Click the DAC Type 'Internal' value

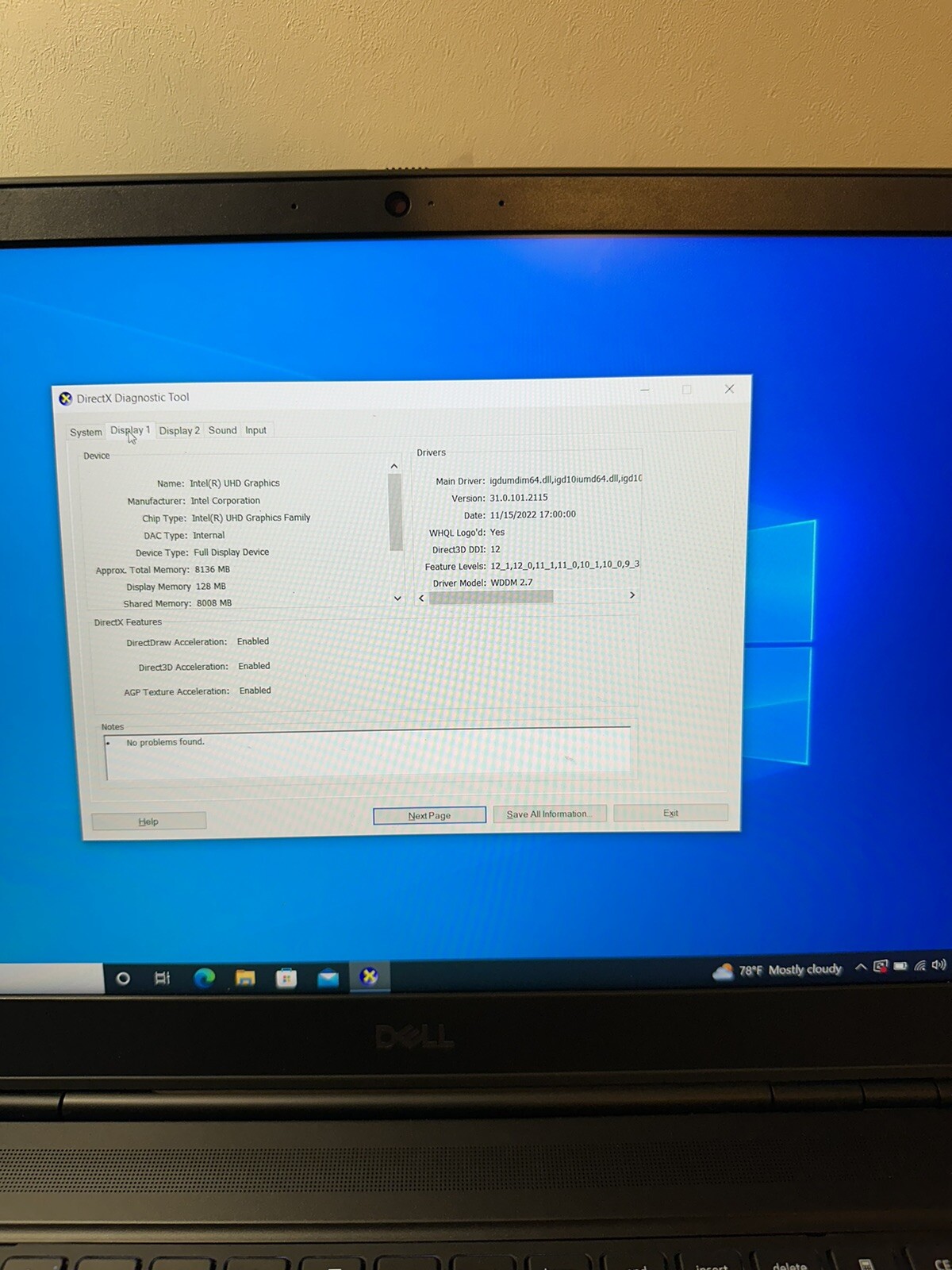(x=209, y=535)
